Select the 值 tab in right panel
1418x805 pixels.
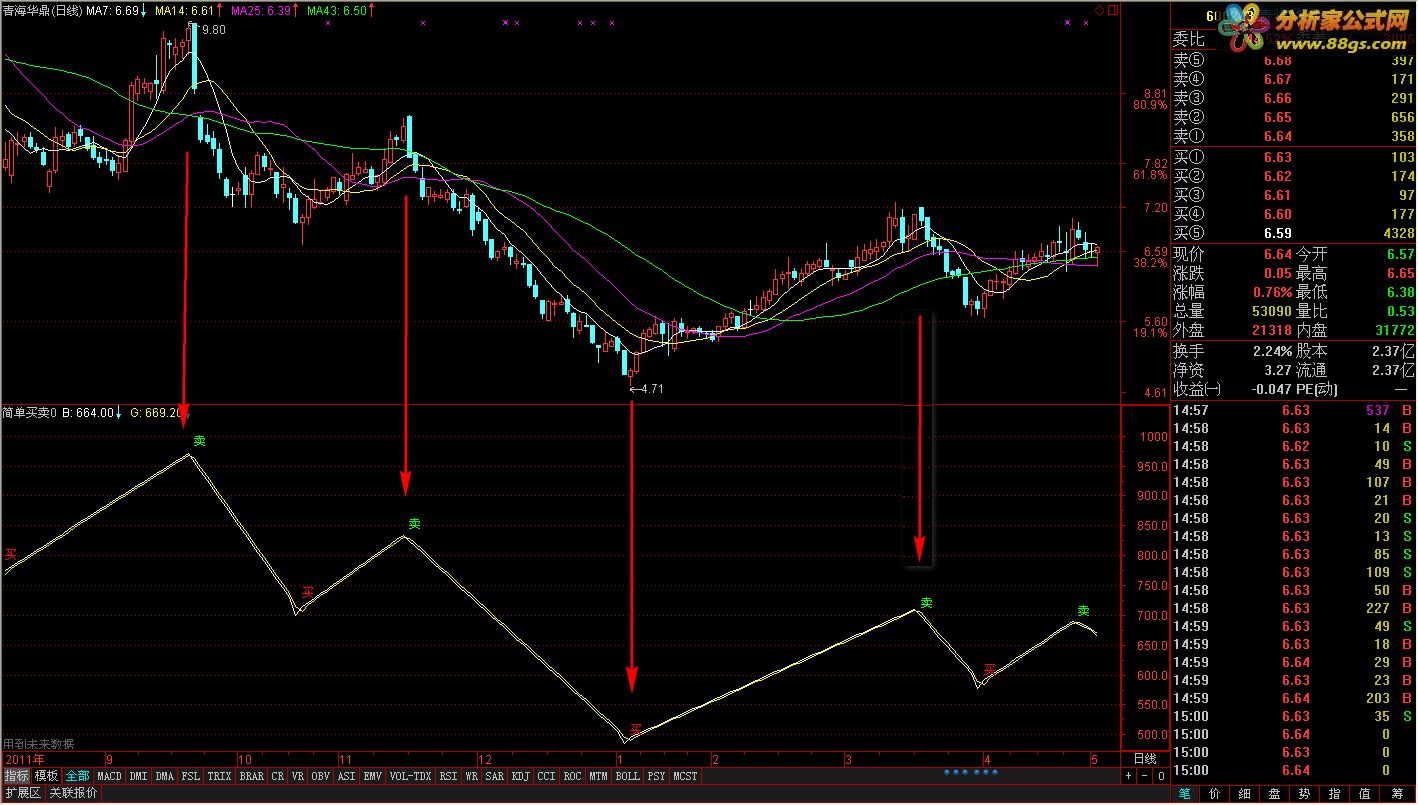(1365, 794)
